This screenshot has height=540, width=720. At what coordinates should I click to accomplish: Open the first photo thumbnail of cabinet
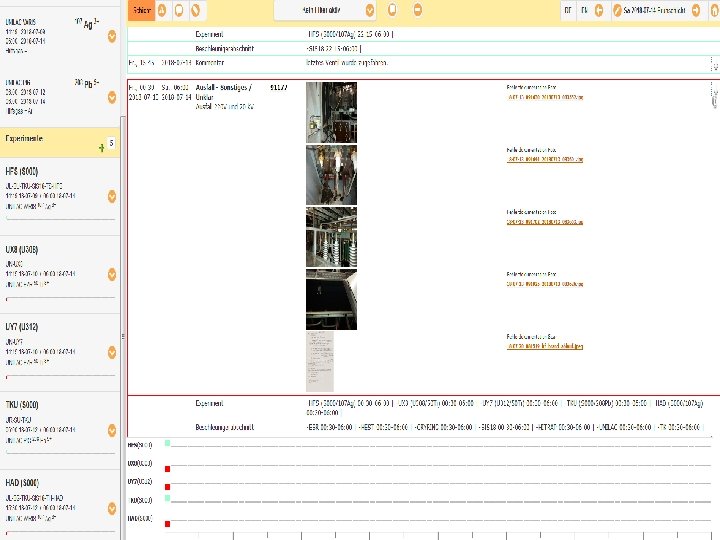[x=331, y=112]
